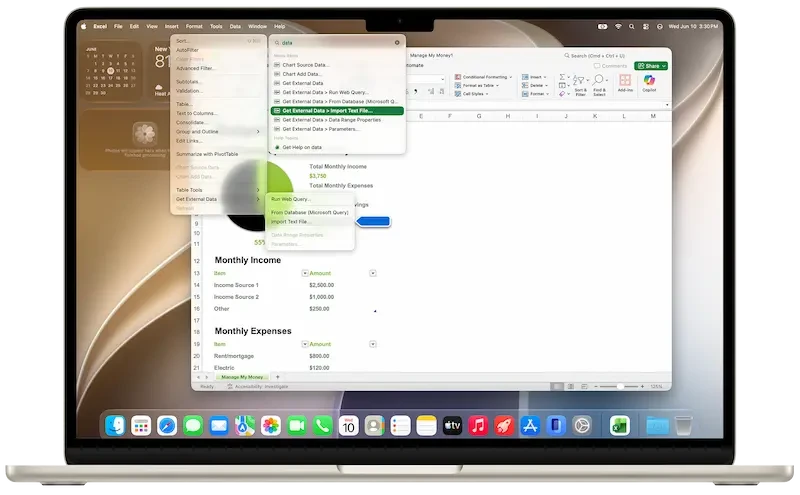Click the Copilot icon in the ribbon
This screenshot has width=800, height=495.
pos(649,80)
